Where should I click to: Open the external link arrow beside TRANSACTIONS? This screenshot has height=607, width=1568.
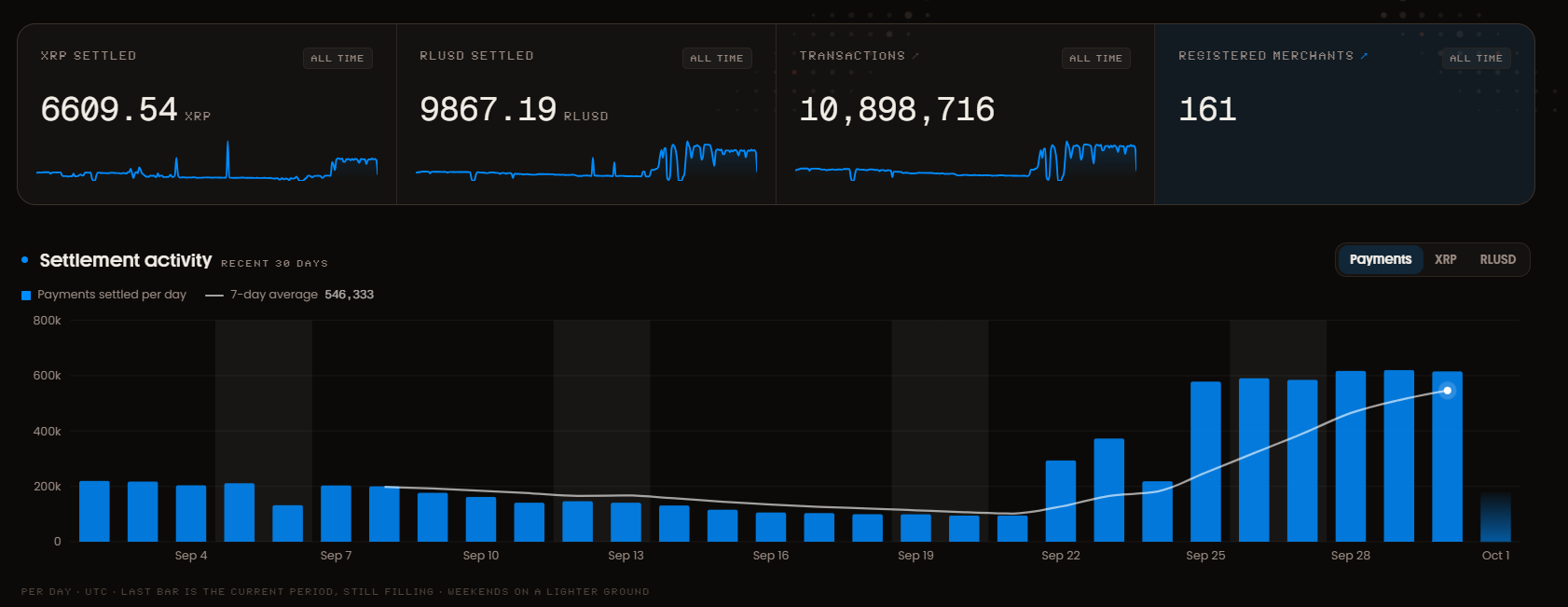point(915,56)
